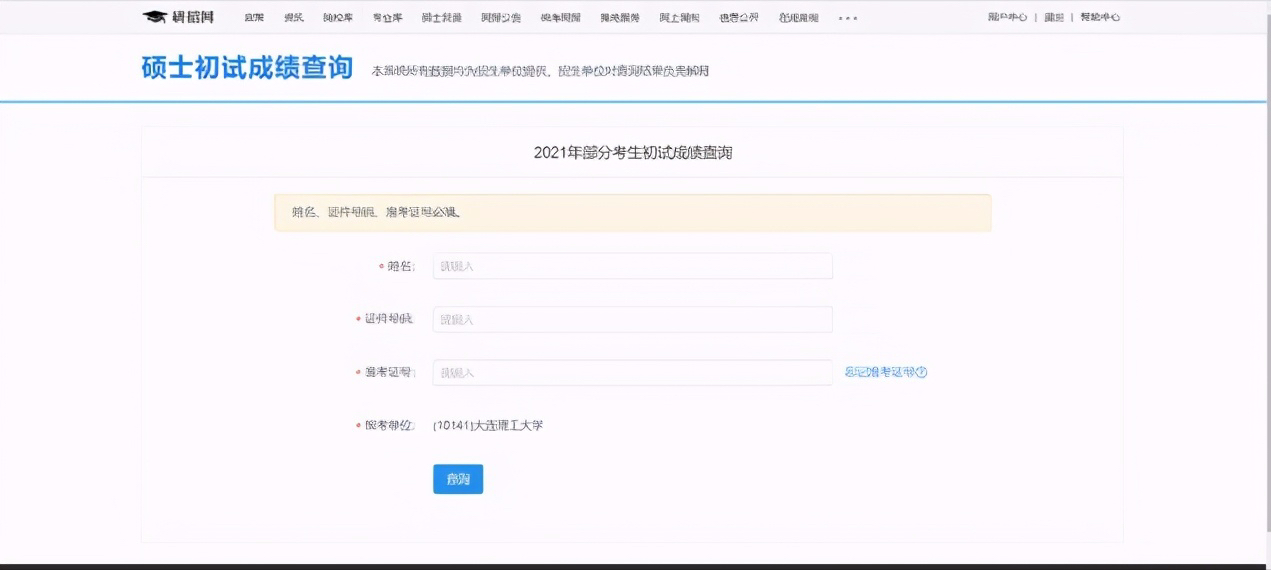Screen dimensions: 1271x570
Task: Expand the three-dot more menu
Action: [x=848, y=18]
